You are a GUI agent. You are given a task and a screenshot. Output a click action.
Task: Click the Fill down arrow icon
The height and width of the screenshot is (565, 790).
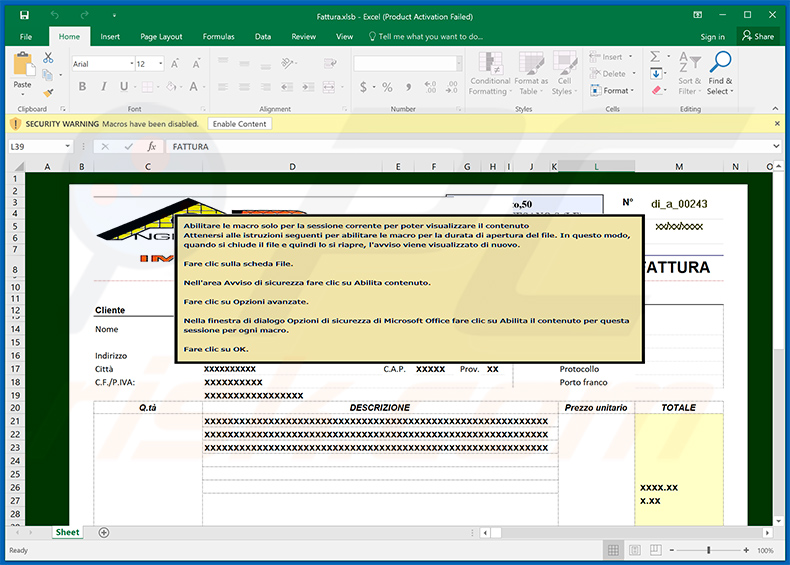pyautogui.click(x=656, y=74)
